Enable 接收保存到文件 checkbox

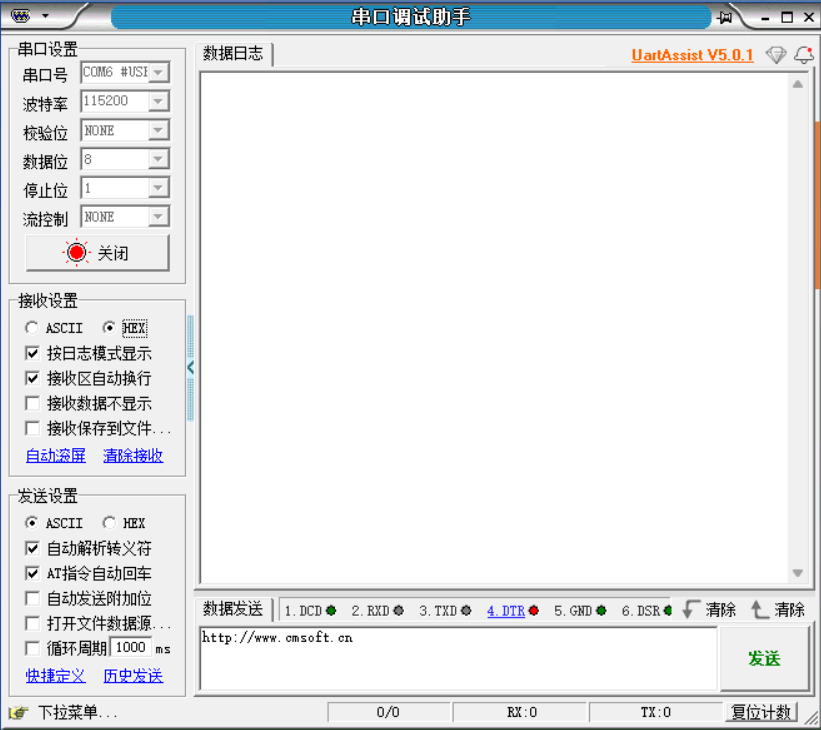(32, 428)
